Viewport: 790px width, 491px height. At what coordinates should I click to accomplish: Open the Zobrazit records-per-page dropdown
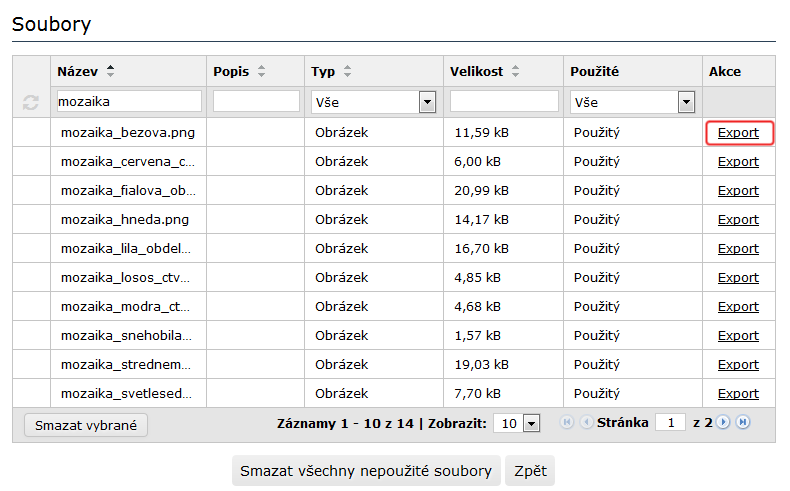coord(531,423)
